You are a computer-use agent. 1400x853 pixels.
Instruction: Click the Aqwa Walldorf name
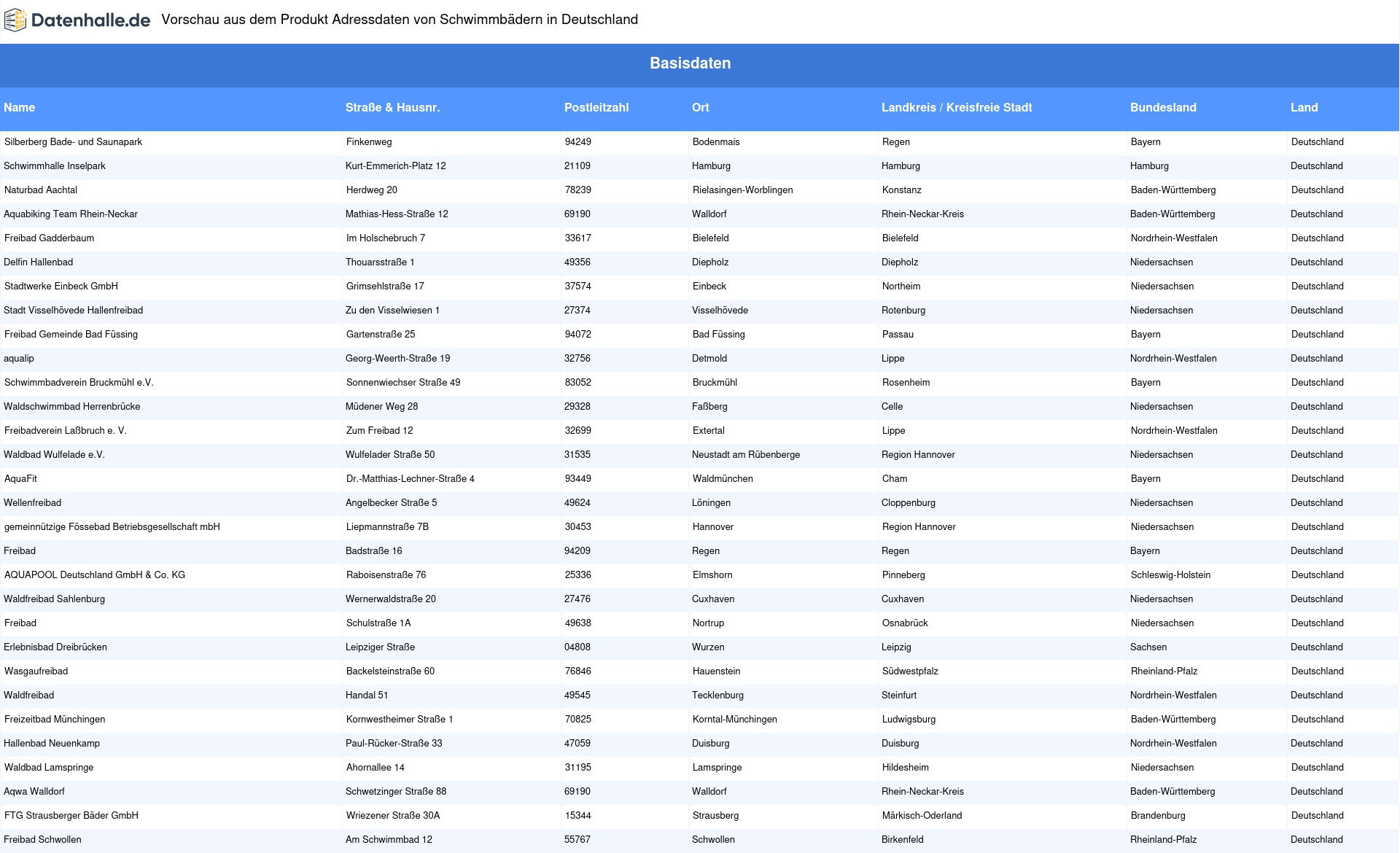34,792
